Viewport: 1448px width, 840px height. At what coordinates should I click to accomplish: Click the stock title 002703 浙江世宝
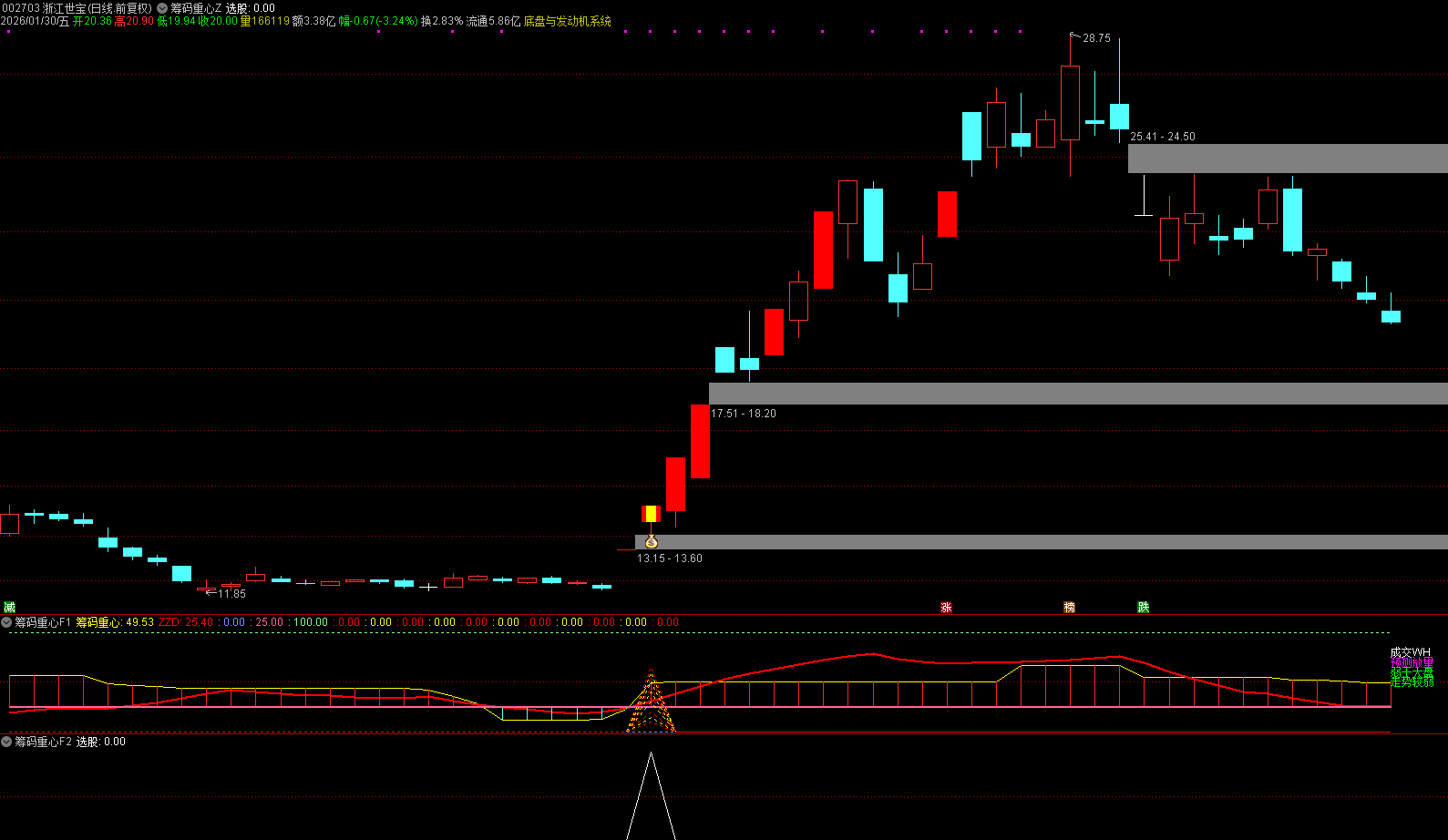[77, 8]
